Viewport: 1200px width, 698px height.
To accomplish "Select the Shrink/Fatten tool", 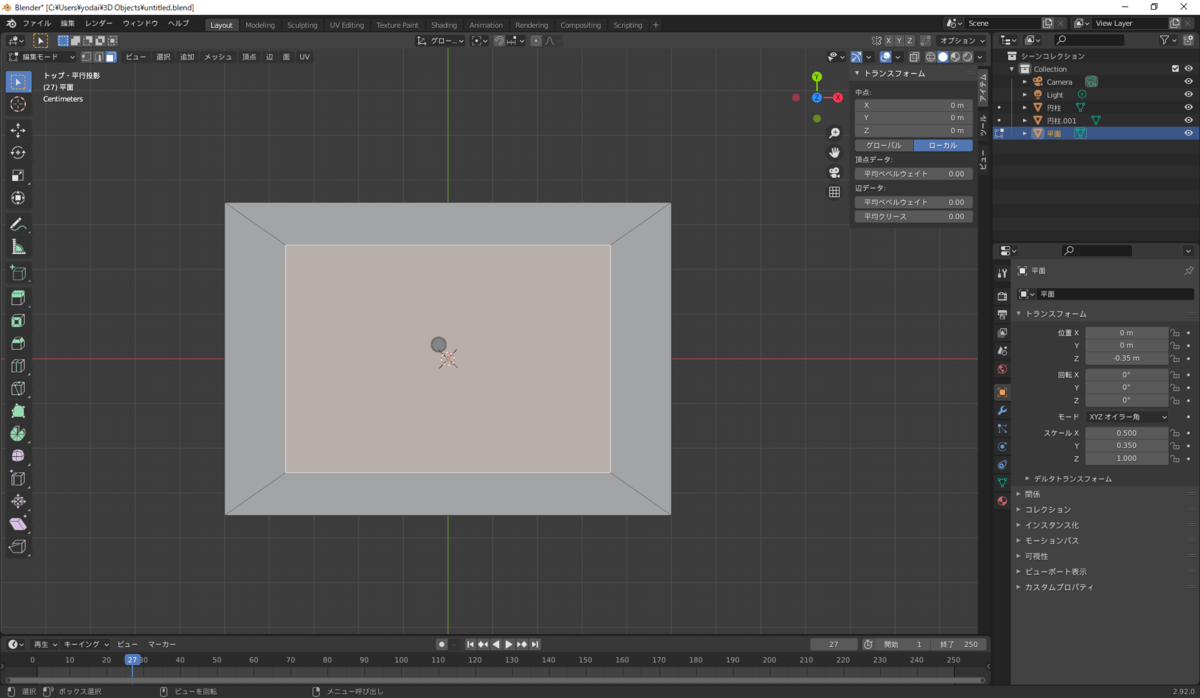I will click(18, 501).
